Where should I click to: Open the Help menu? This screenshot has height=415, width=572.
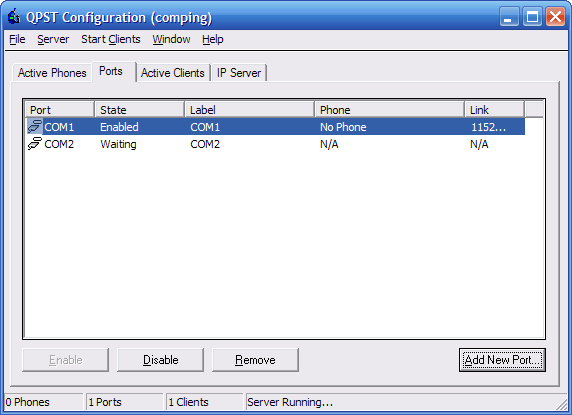[x=213, y=39]
